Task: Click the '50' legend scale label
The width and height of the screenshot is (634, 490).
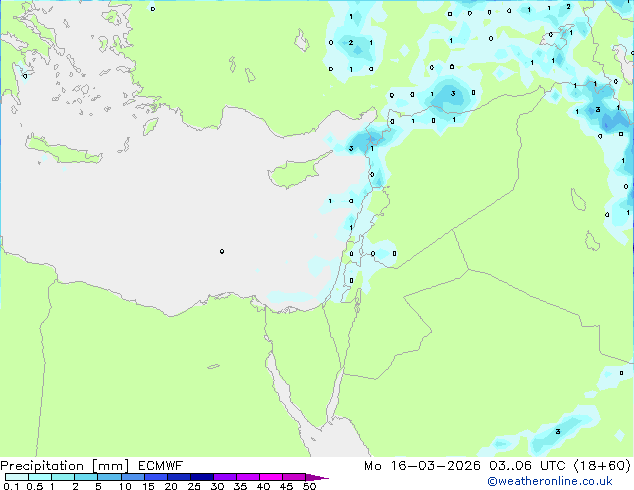Action: tap(309, 486)
